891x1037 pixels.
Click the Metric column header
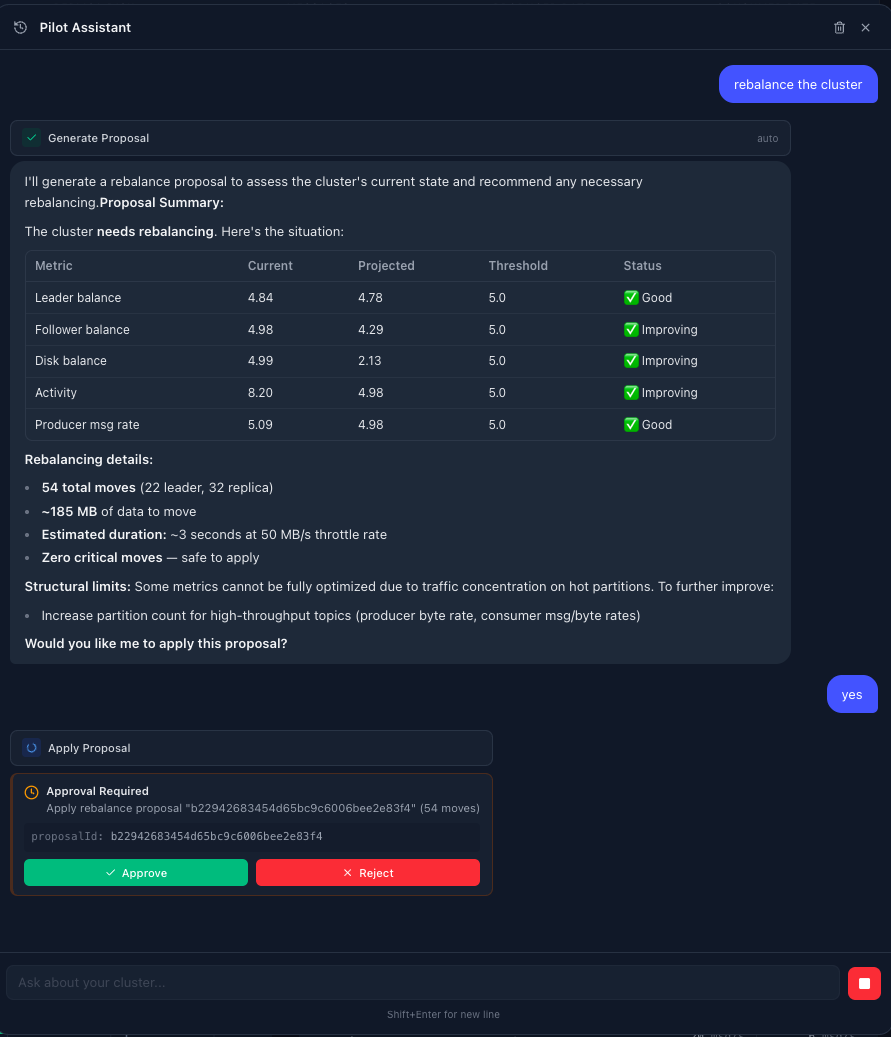[x=54, y=265]
